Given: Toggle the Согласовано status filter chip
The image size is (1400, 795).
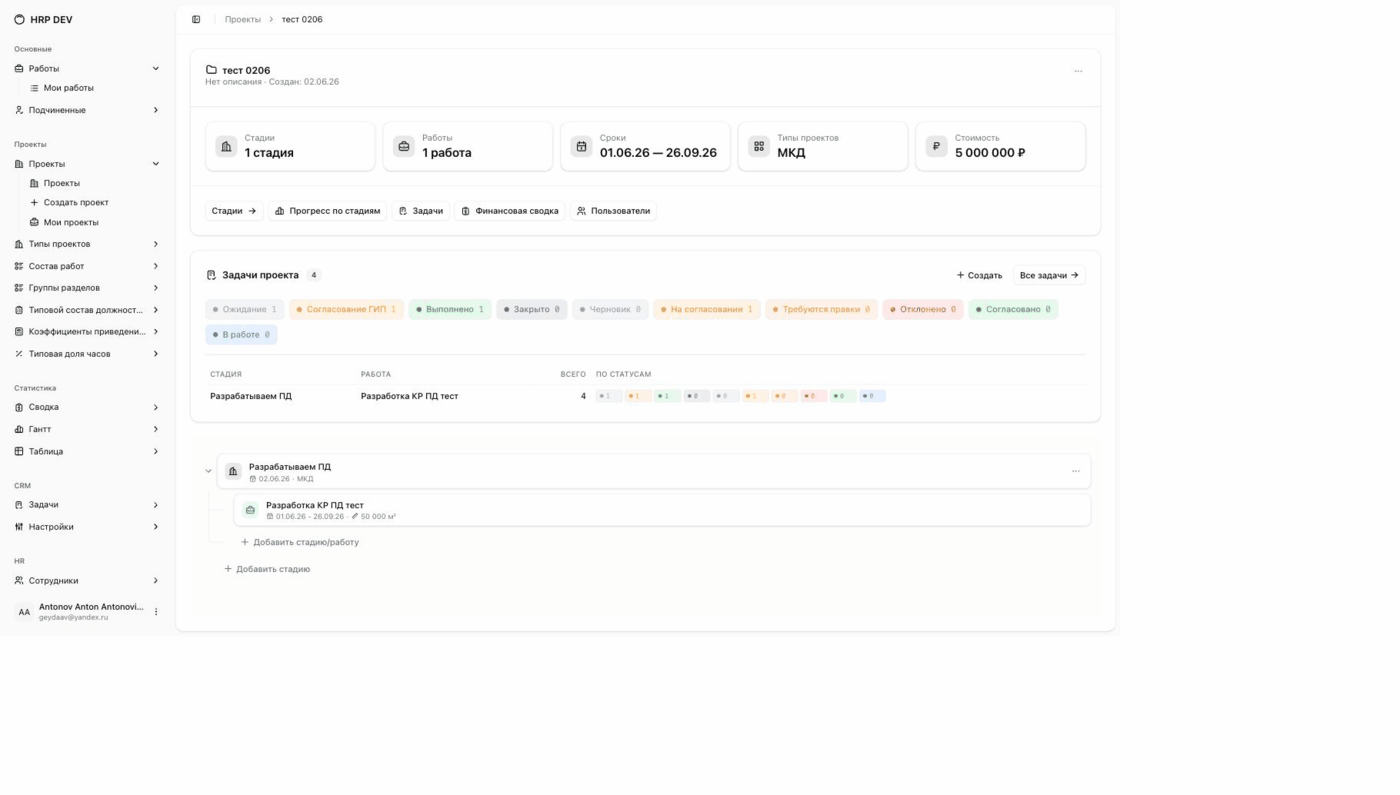Looking at the screenshot, I should click(x=1013, y=309).
